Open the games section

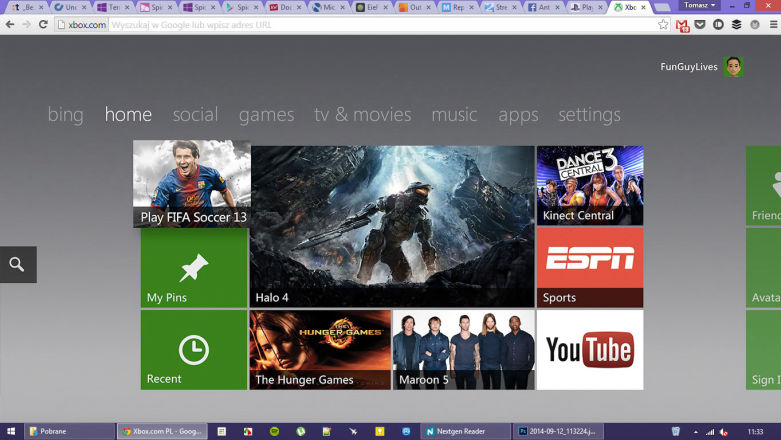[266, 115]
